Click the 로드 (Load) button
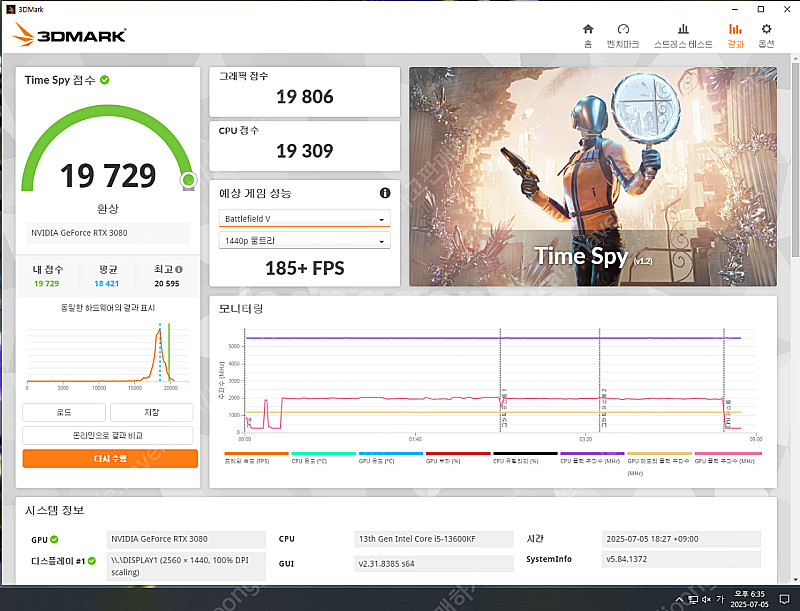800x611 pixels. point(64,412)
